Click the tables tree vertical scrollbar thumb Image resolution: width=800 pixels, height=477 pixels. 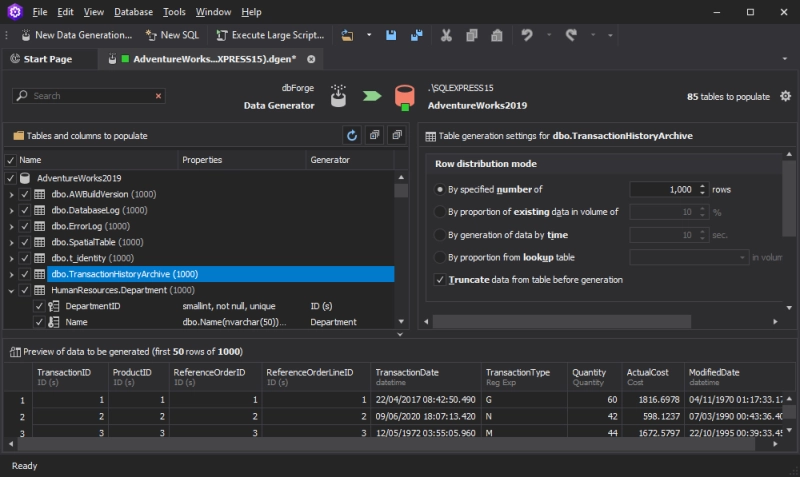point(401,190)
